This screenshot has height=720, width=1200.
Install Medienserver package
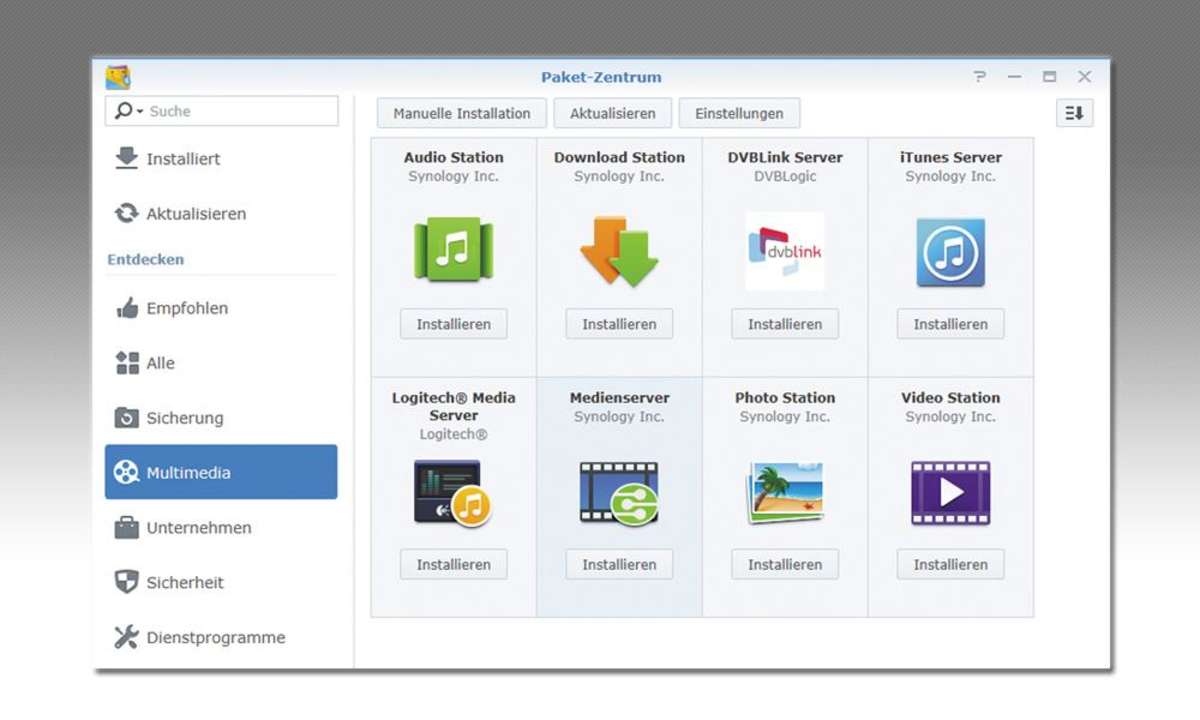(619, 564)
